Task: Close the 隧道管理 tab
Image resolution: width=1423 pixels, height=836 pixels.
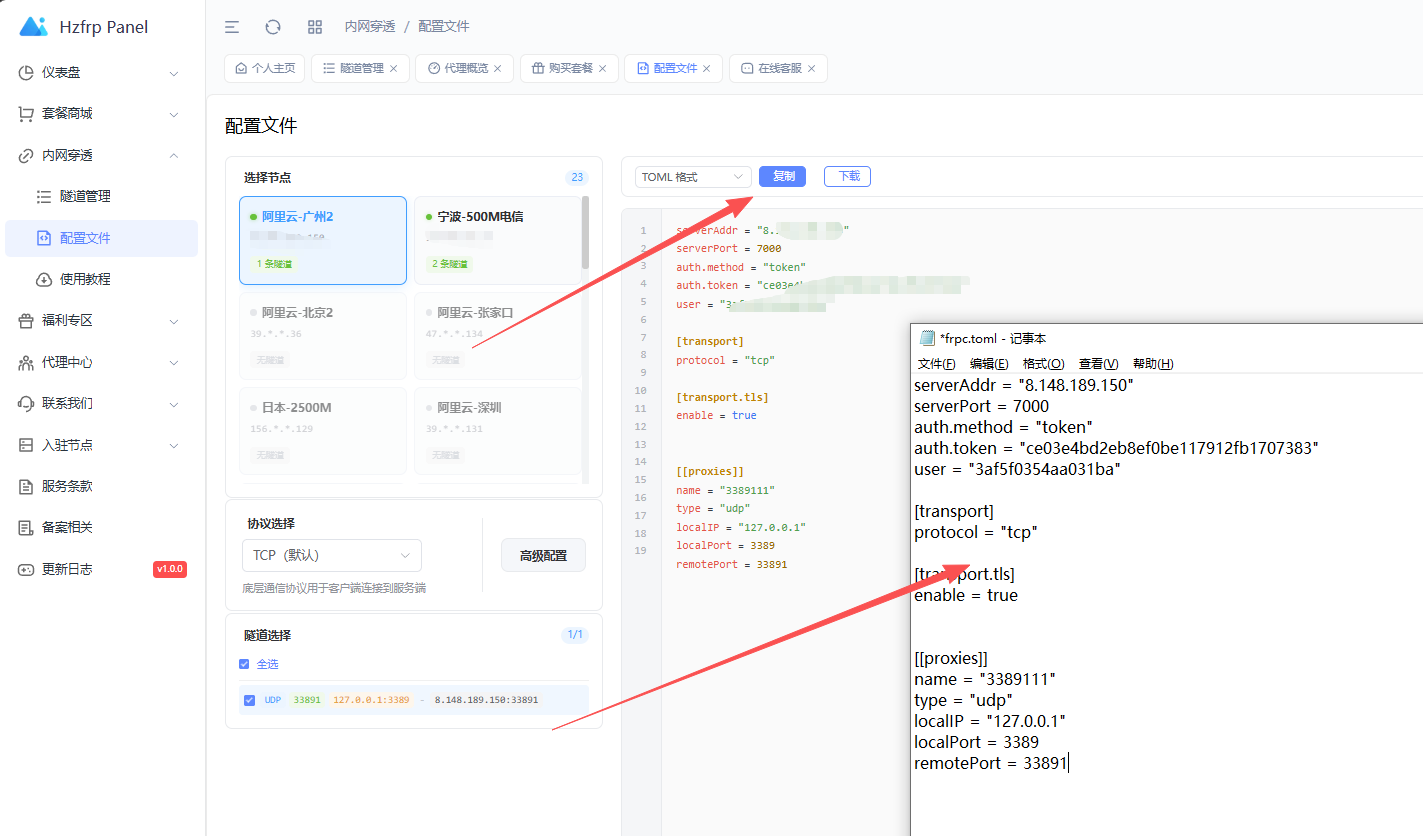Action: click(x=393, y=69)
